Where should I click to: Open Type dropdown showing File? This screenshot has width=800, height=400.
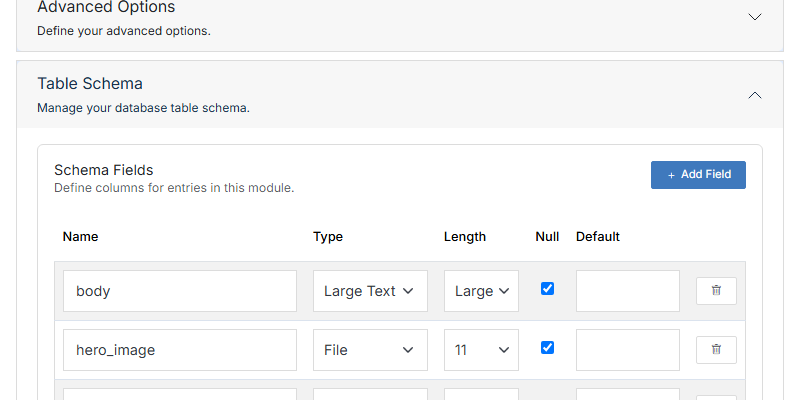click(x=370, y=350)
